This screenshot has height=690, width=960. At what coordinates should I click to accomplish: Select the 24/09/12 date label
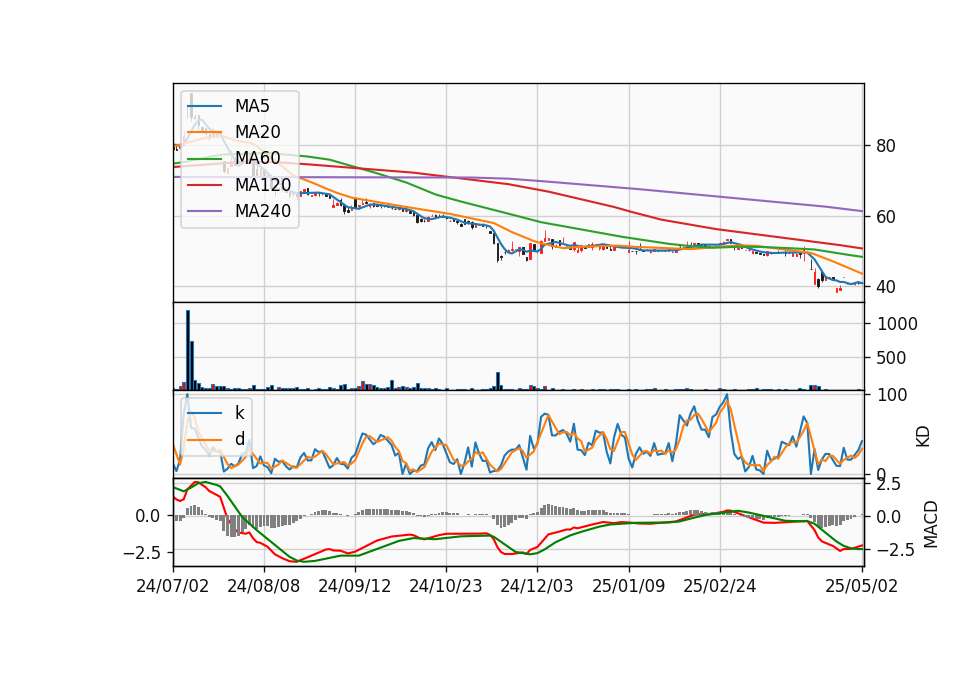[x=354, y=586]
